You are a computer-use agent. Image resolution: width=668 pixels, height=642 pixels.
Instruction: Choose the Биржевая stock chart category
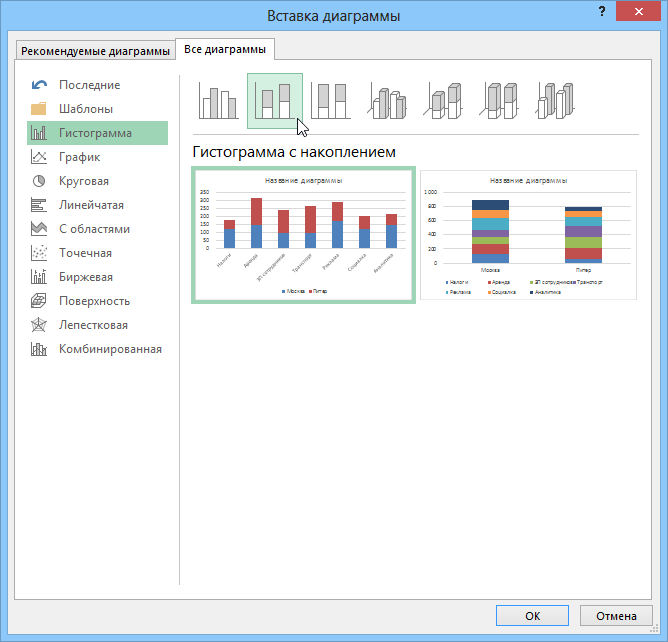pos(85,277)
